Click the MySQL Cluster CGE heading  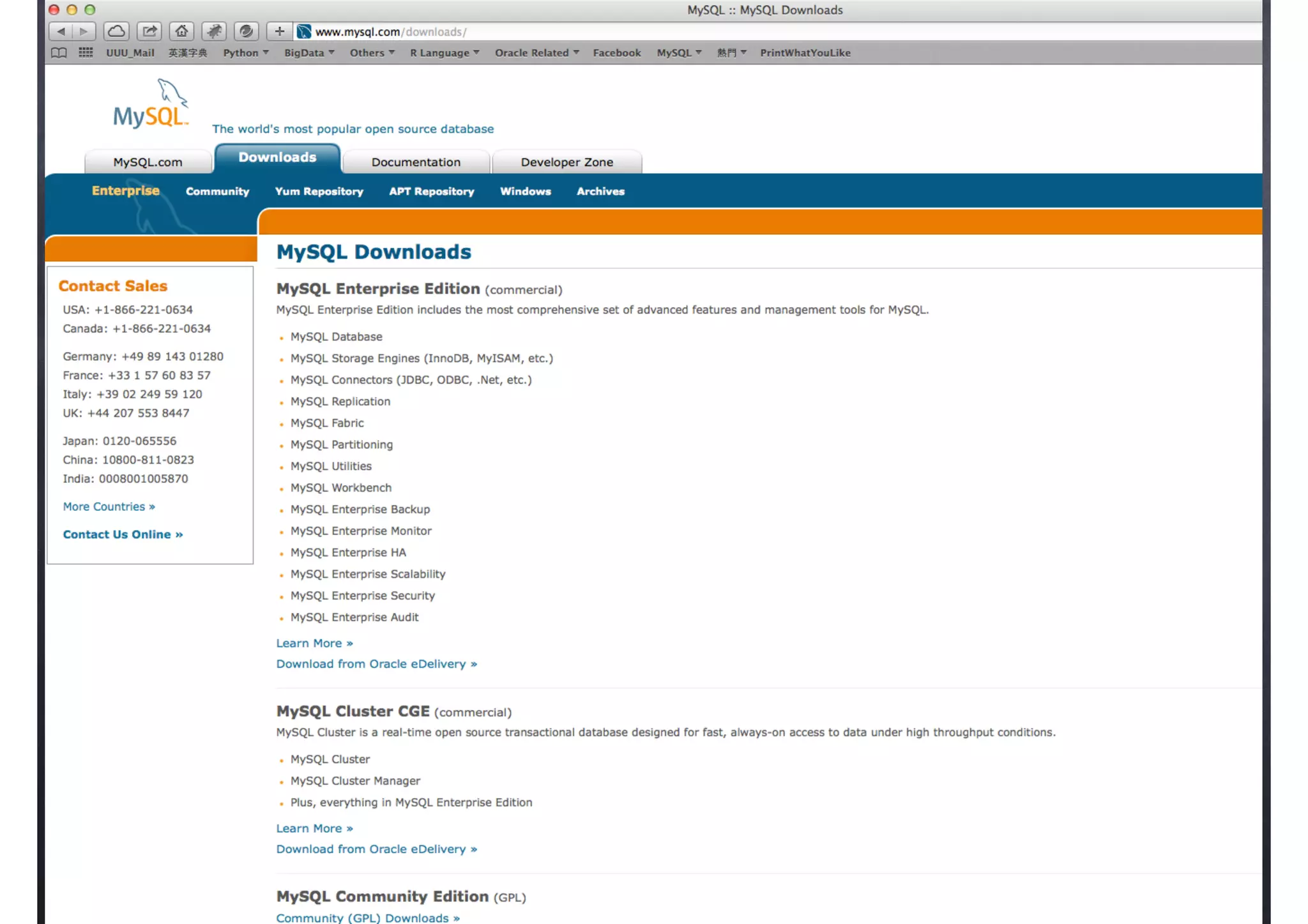353,711
